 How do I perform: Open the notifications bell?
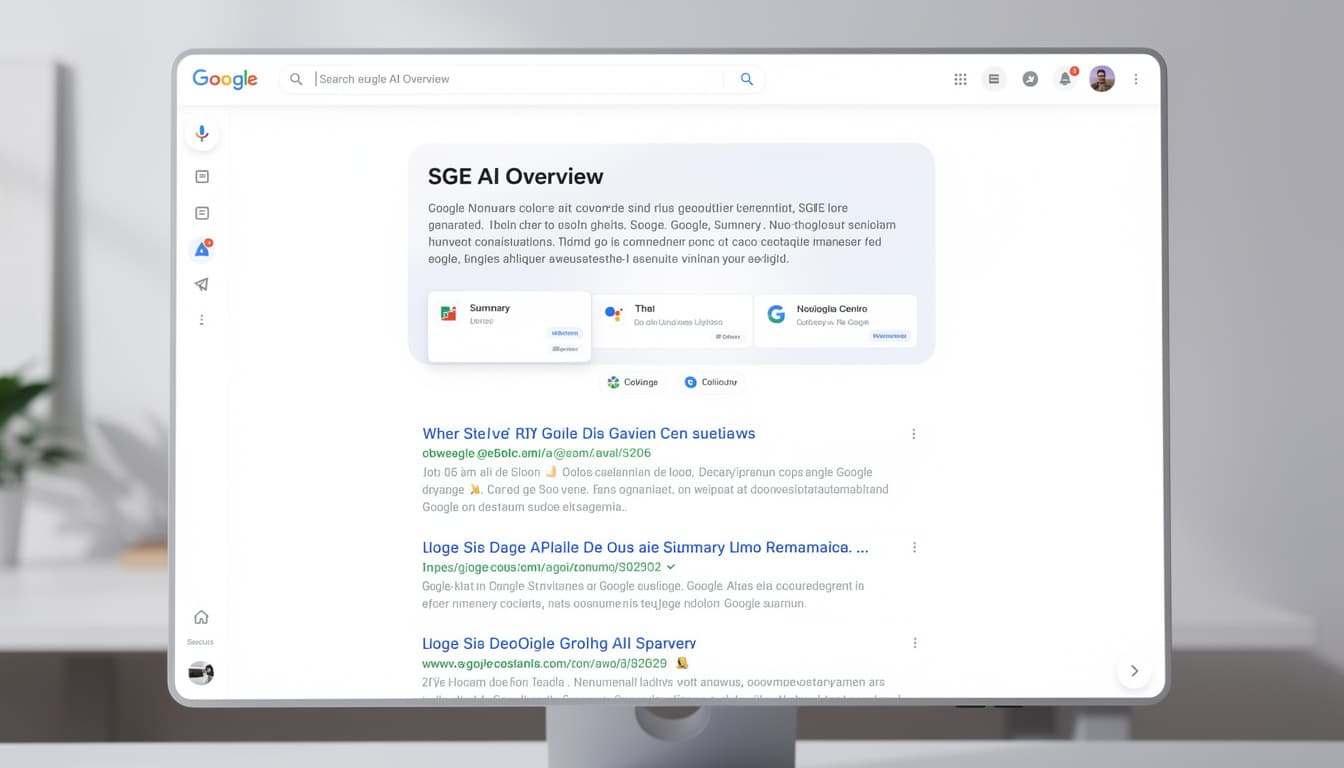pos(1066,78)
